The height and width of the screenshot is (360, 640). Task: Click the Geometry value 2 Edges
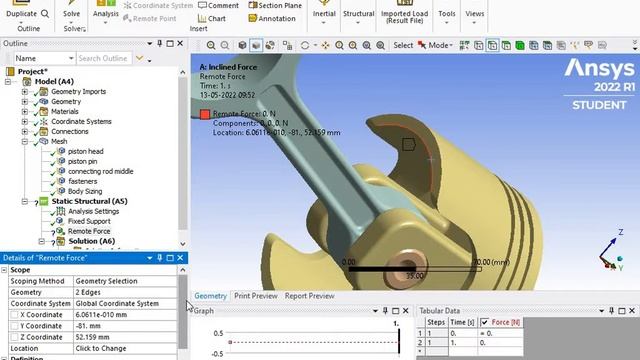[125, 292]
